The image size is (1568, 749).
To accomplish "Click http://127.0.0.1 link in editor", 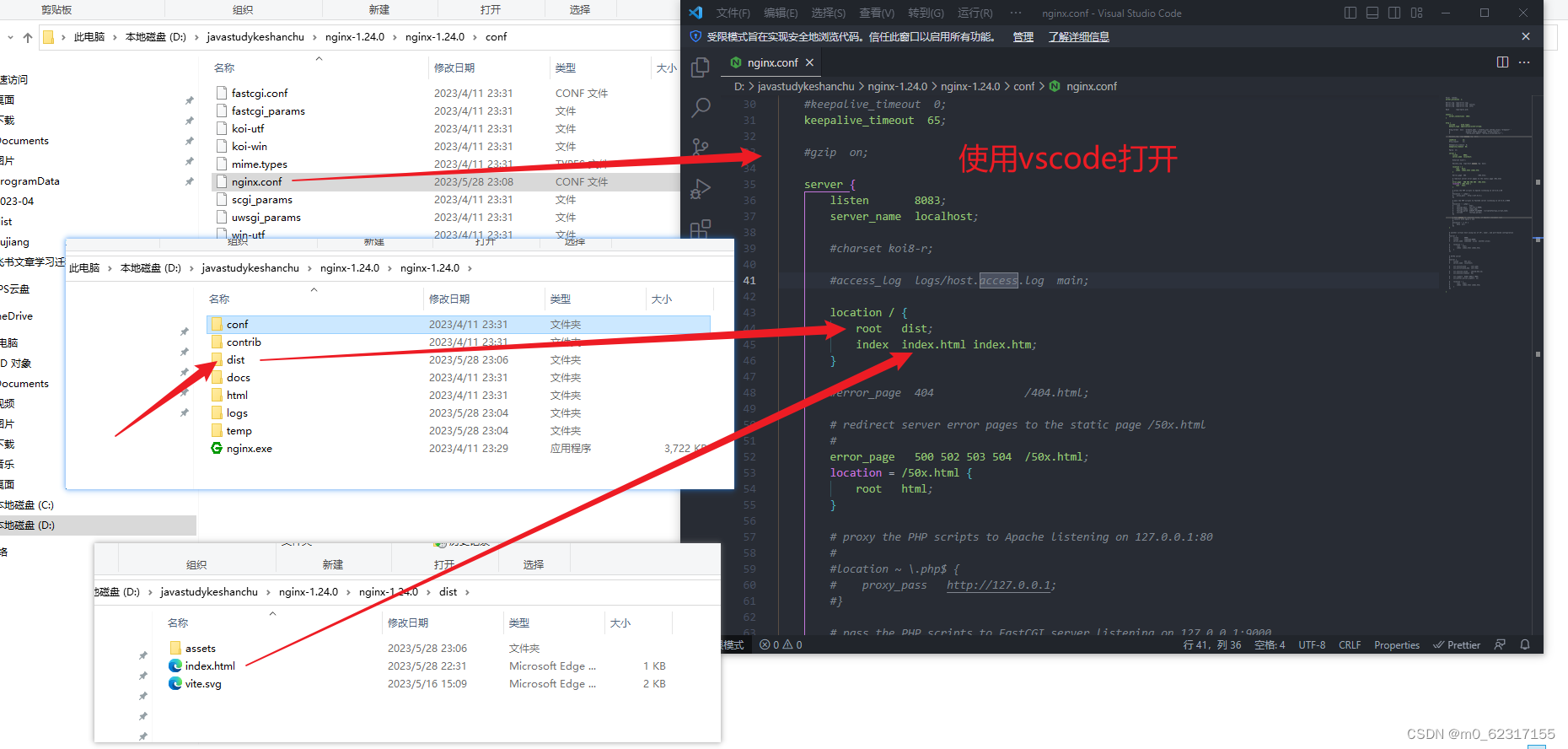I will [x=999, y=585].
